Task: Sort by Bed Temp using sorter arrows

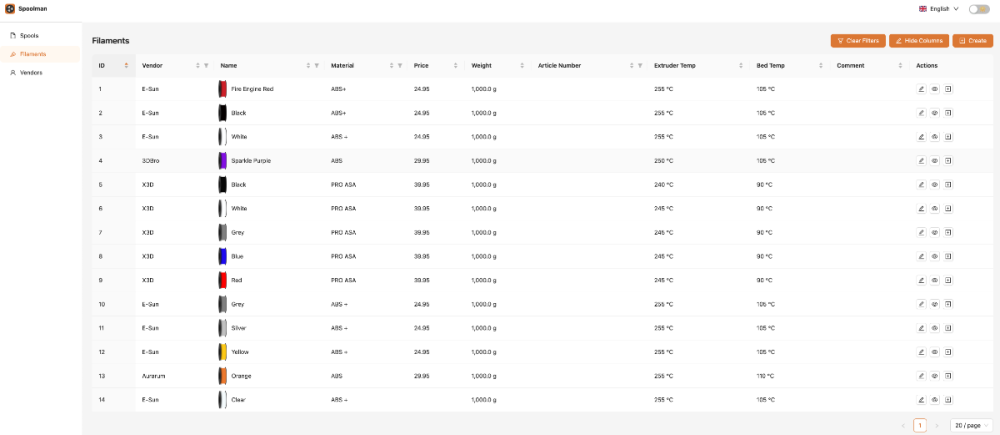Action: 821,66
